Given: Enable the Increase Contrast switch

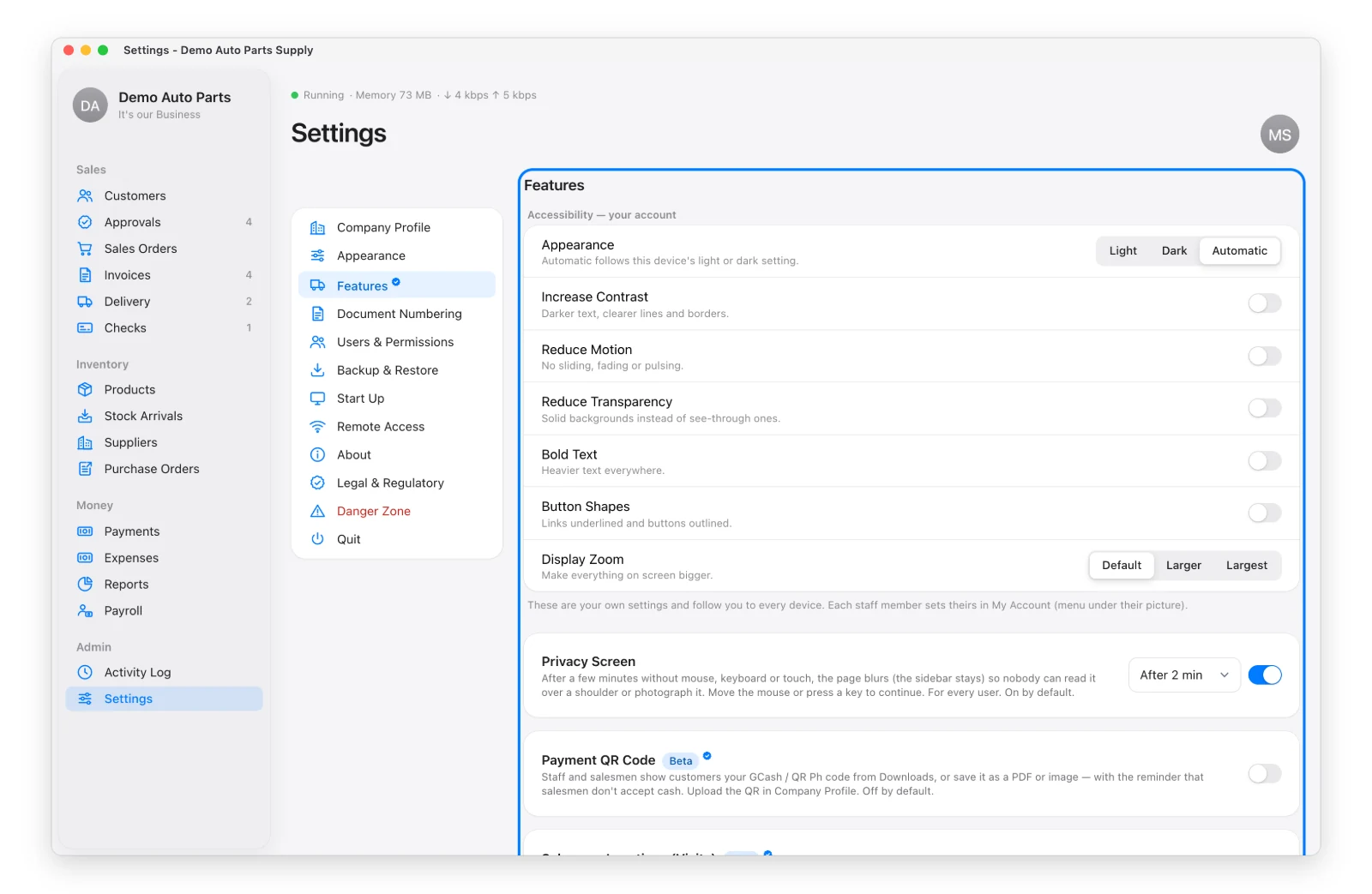Looking at the screenshot, I should click(1265, 303).
